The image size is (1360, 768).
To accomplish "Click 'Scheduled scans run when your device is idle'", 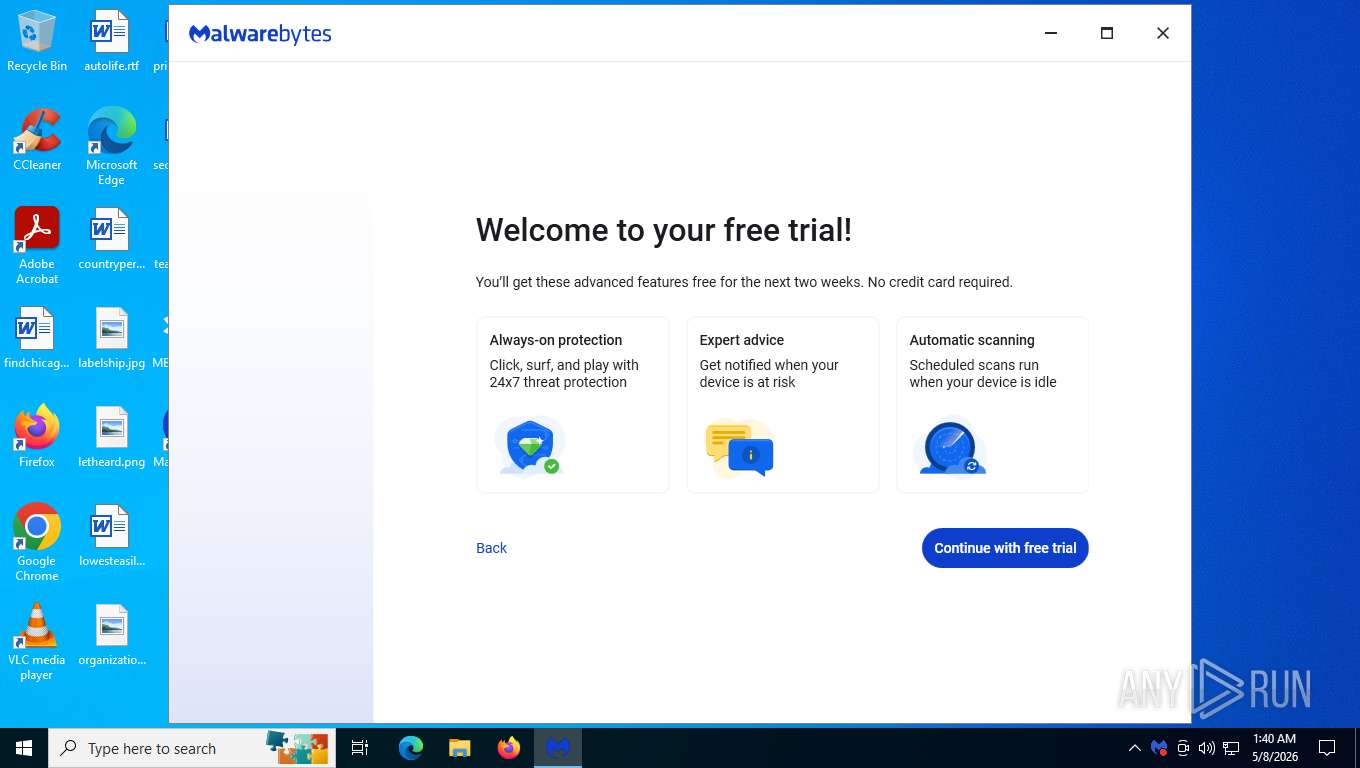I will point(983,373).
